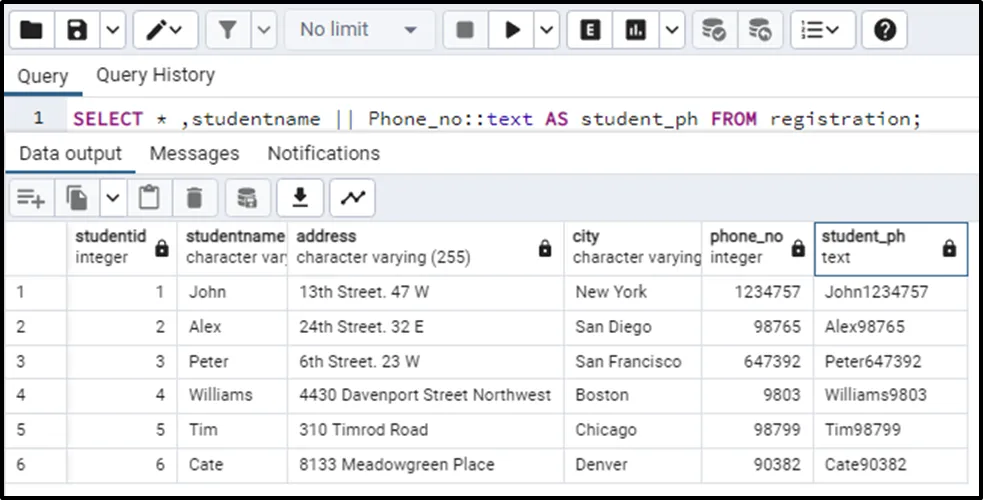Click the Explain Analyze chart icon
983x500 pixels.
coord(636,30)
